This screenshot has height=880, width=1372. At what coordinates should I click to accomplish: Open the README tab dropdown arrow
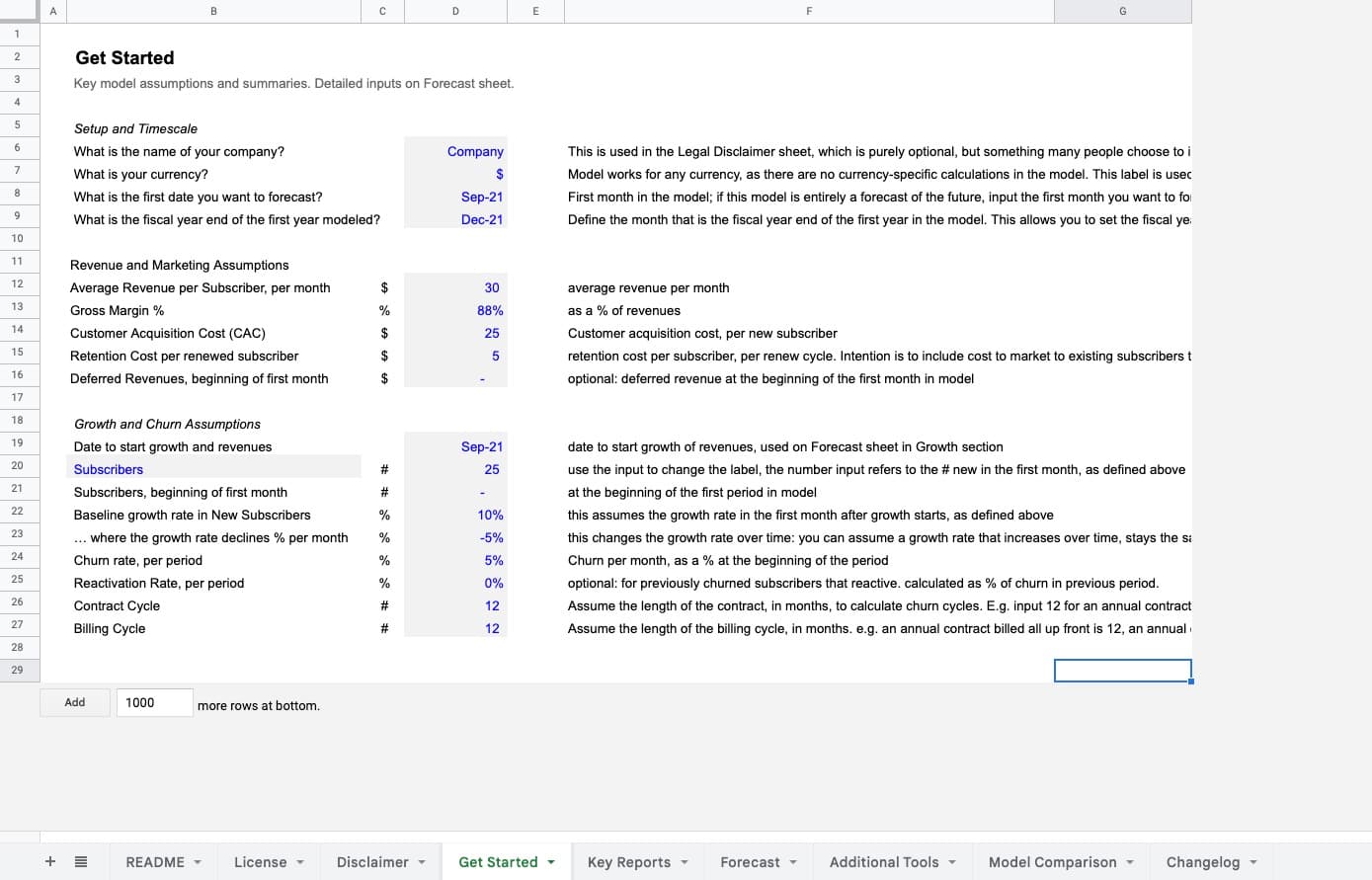198,862
